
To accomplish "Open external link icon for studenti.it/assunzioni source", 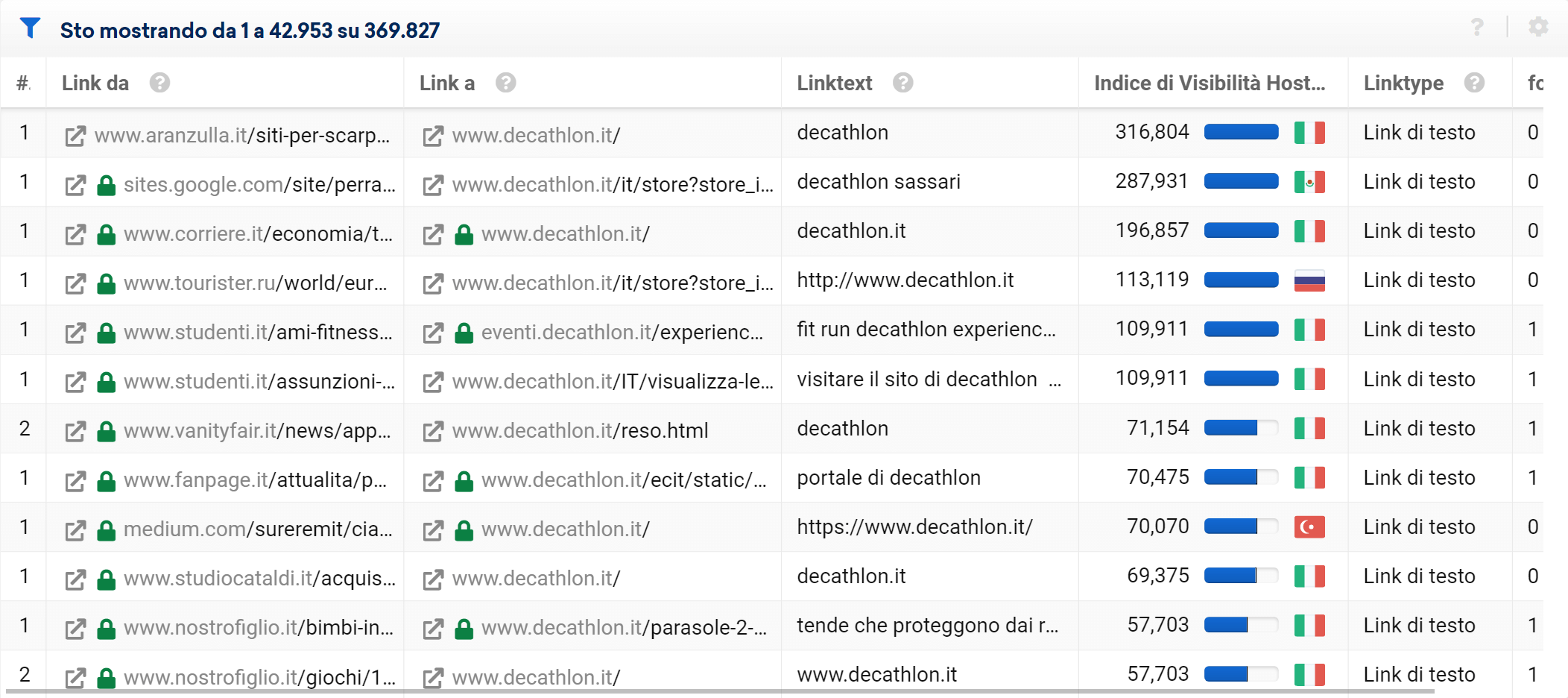I will tap(75, 383).
